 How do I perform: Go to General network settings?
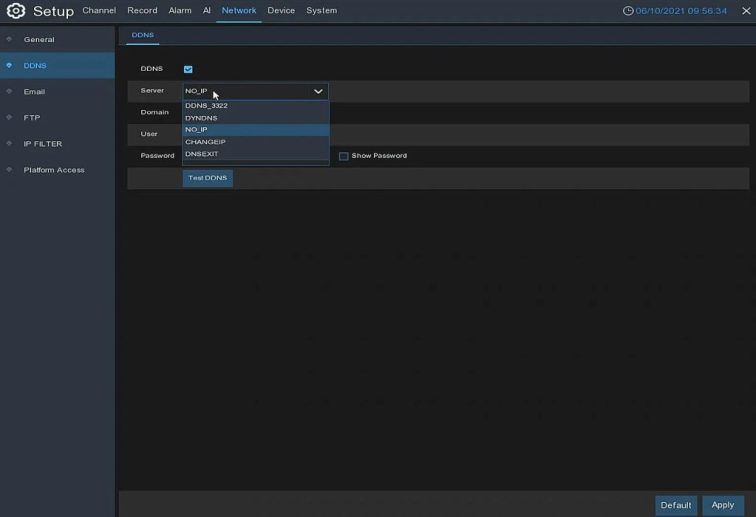pos(57,40)
